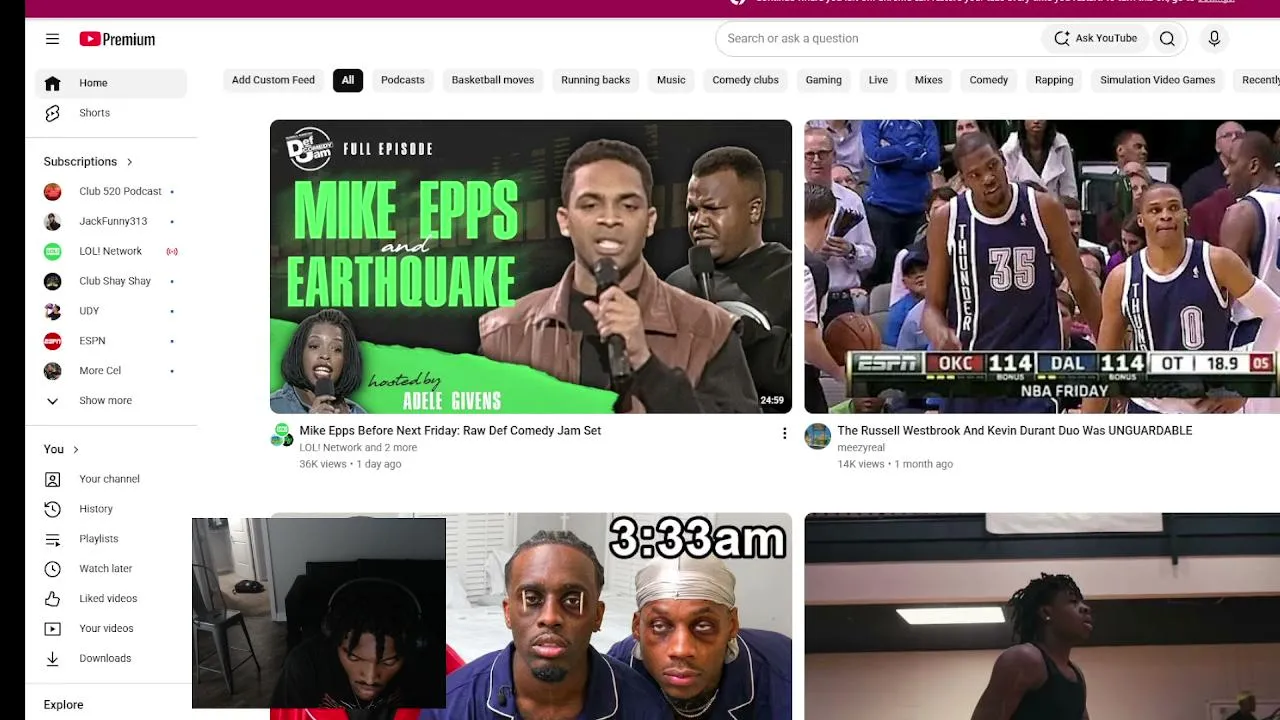Image resolution: width=1280 pixels, height=720 pixels.
Task: Click Liked videos label in sidebar
Action: coord(108,599)
